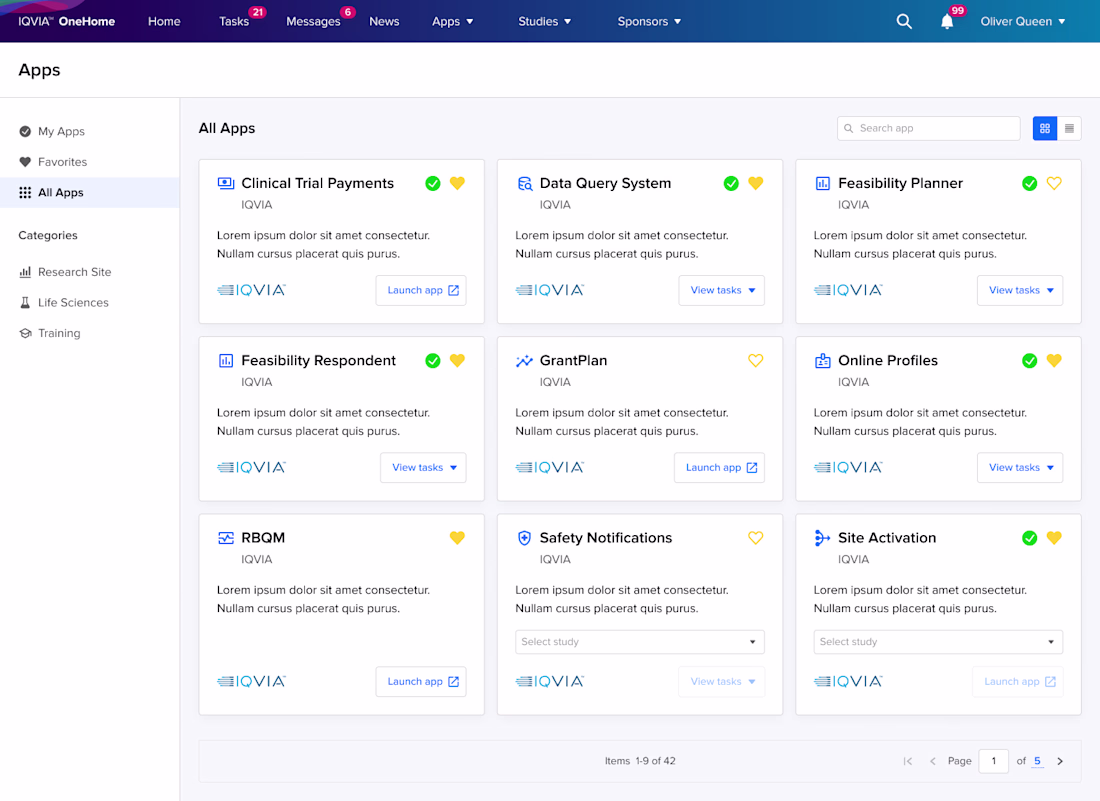Expand the Sponsors dropdown

[649, 22]
